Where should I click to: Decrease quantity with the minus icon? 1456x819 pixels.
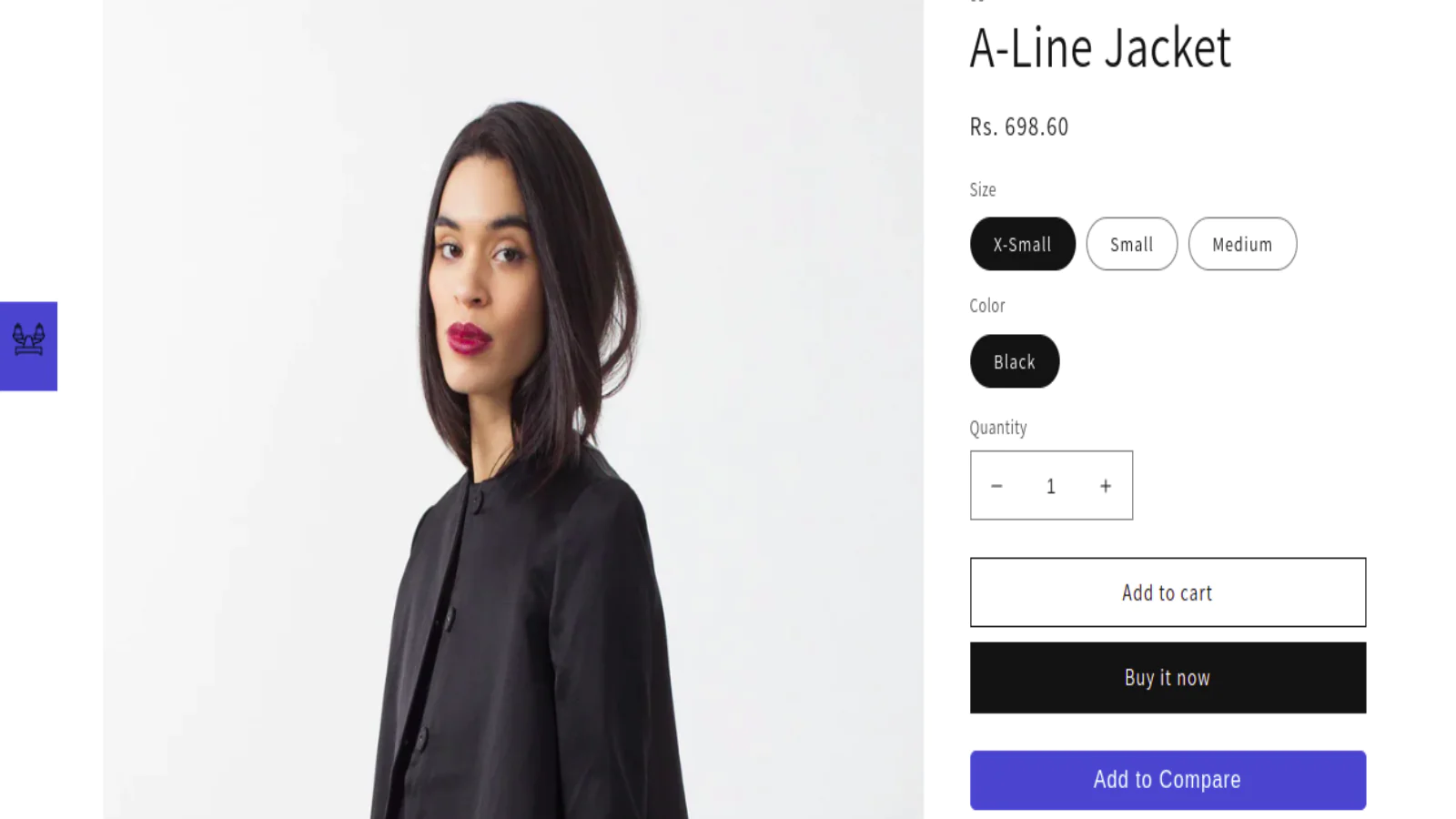(x=996, y=486)
